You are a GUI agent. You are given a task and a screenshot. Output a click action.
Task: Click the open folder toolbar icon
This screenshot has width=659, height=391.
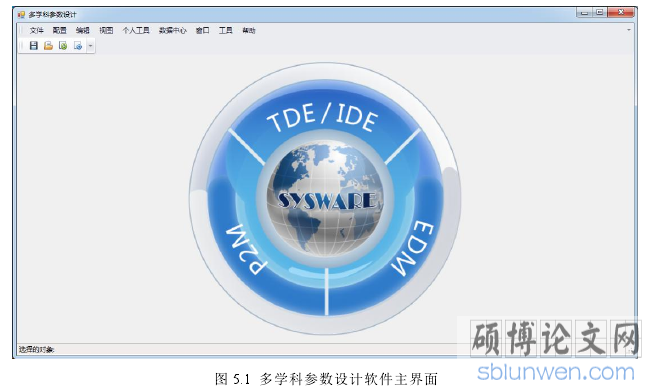pyautogui.click(x=48, y=45)
